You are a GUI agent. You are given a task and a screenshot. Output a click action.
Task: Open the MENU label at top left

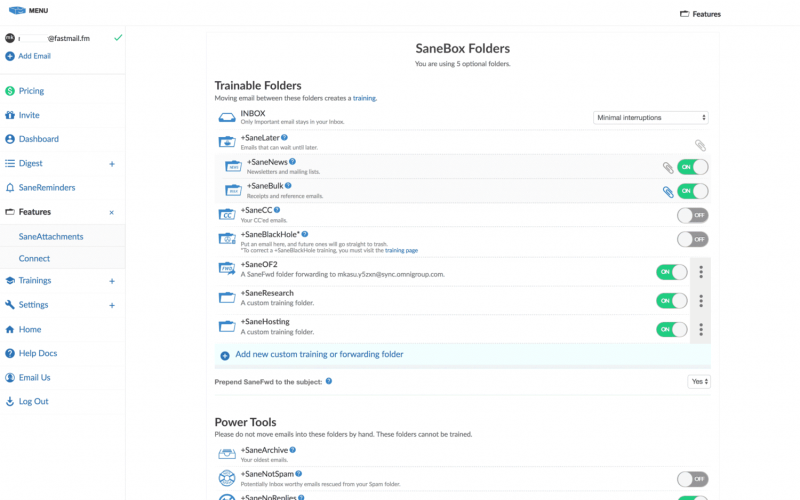click(38, 11)
